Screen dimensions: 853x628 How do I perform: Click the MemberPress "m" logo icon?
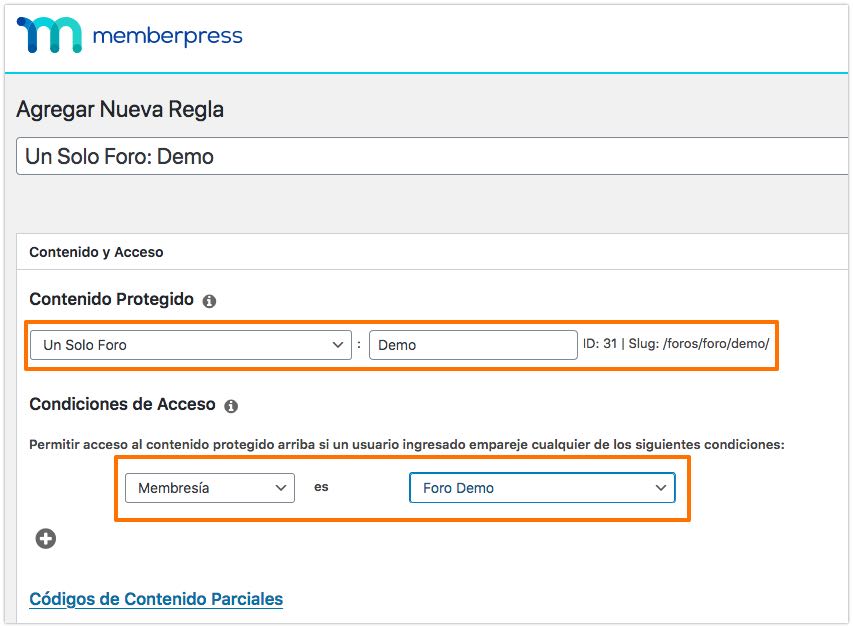[x=49, y=36]
